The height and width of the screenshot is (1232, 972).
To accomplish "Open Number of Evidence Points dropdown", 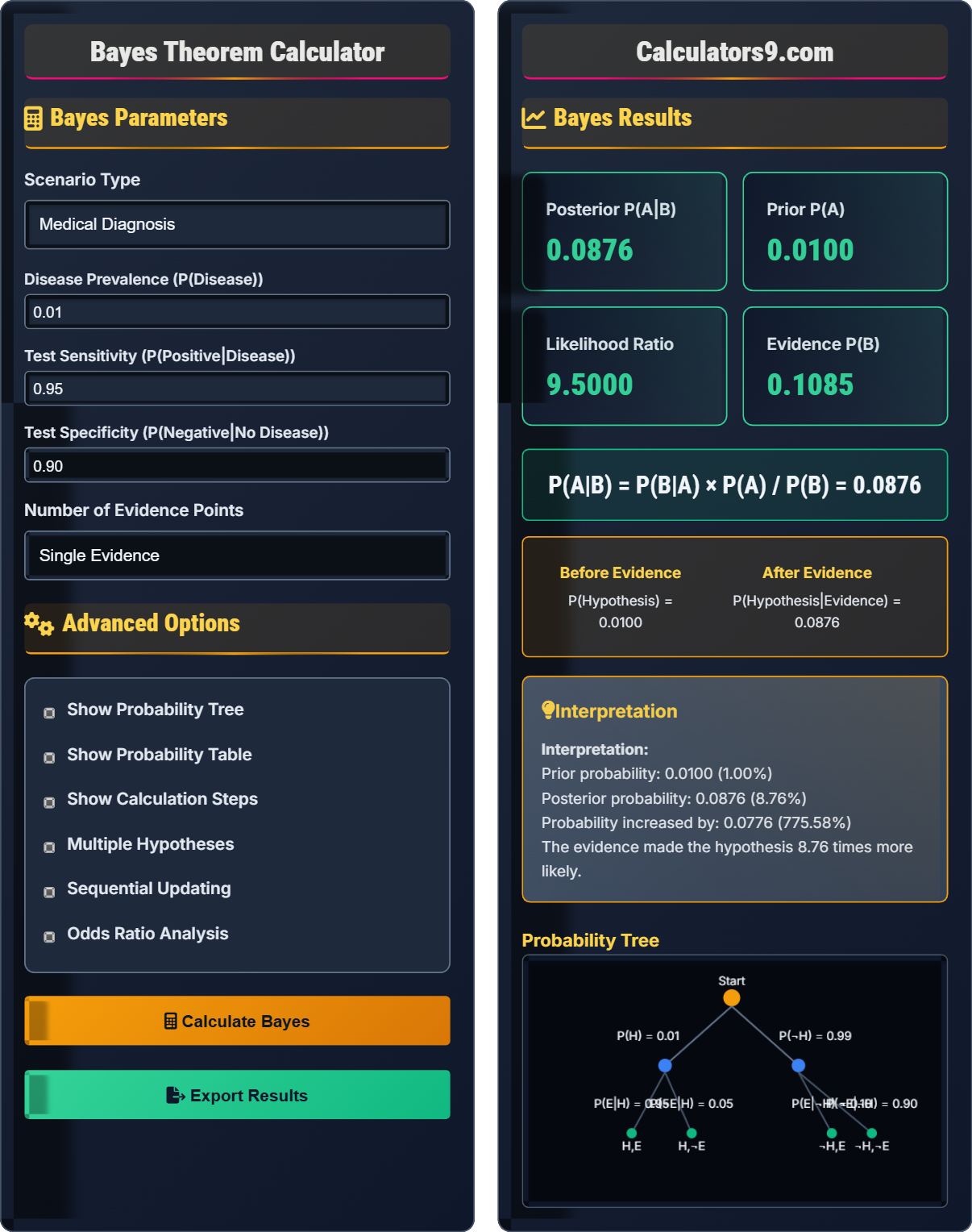I will (x=237, y=556).
